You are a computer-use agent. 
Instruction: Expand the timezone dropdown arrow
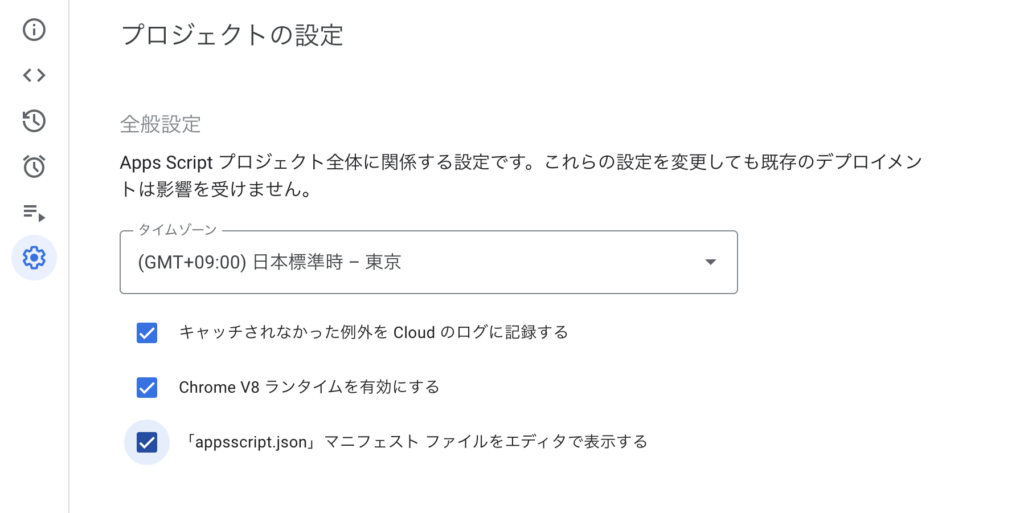coord(710,262)
